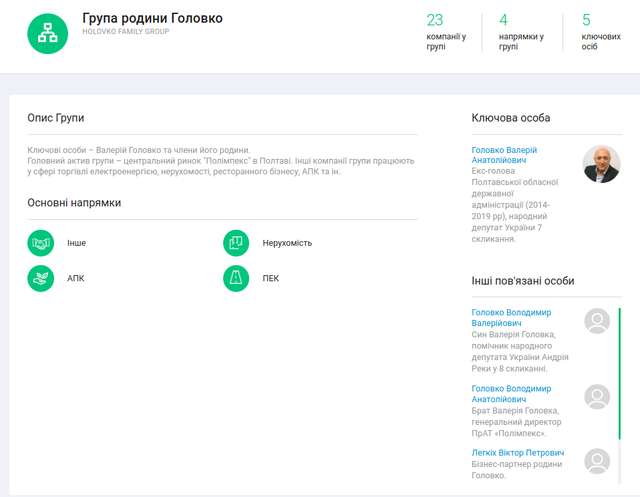Open Головко Валерій Анатолійович profile link
The image size is (640, 497).
504,156
